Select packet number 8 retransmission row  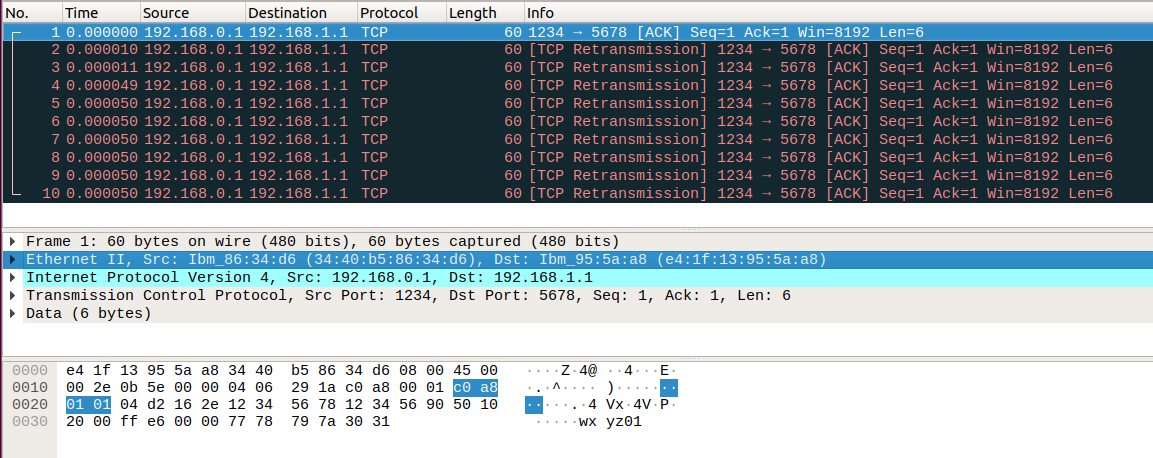pos(576,157)
